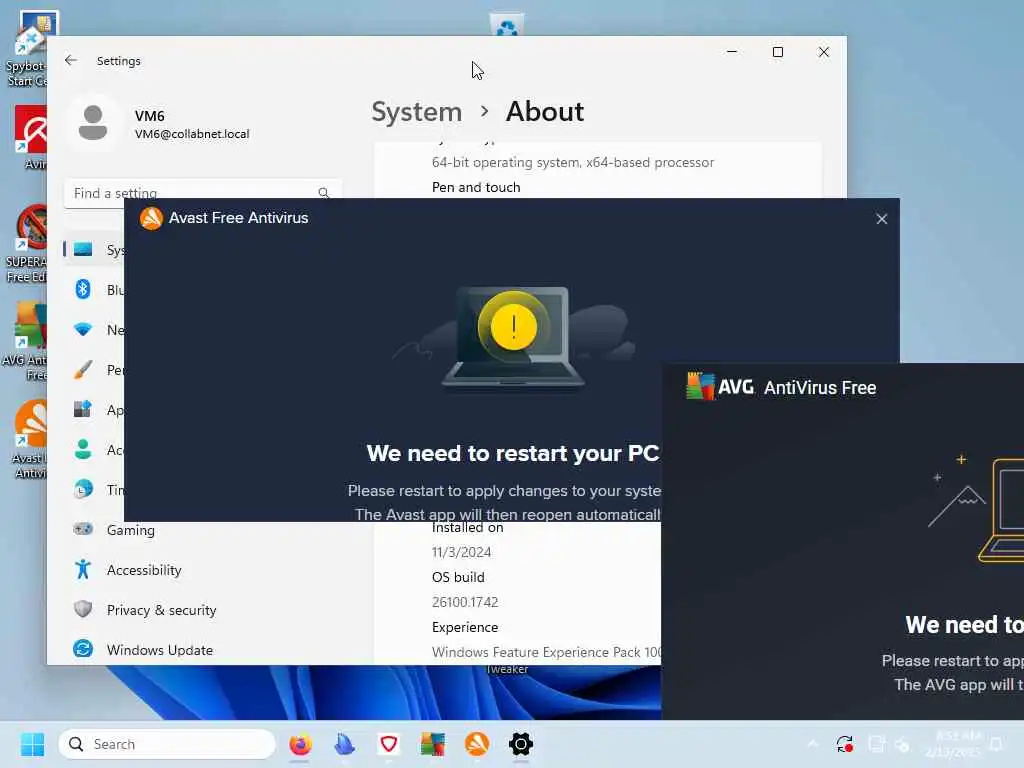Click the Pen and touch label
The width and height of the screenshot is (1024, 768).
coord(476,187)
